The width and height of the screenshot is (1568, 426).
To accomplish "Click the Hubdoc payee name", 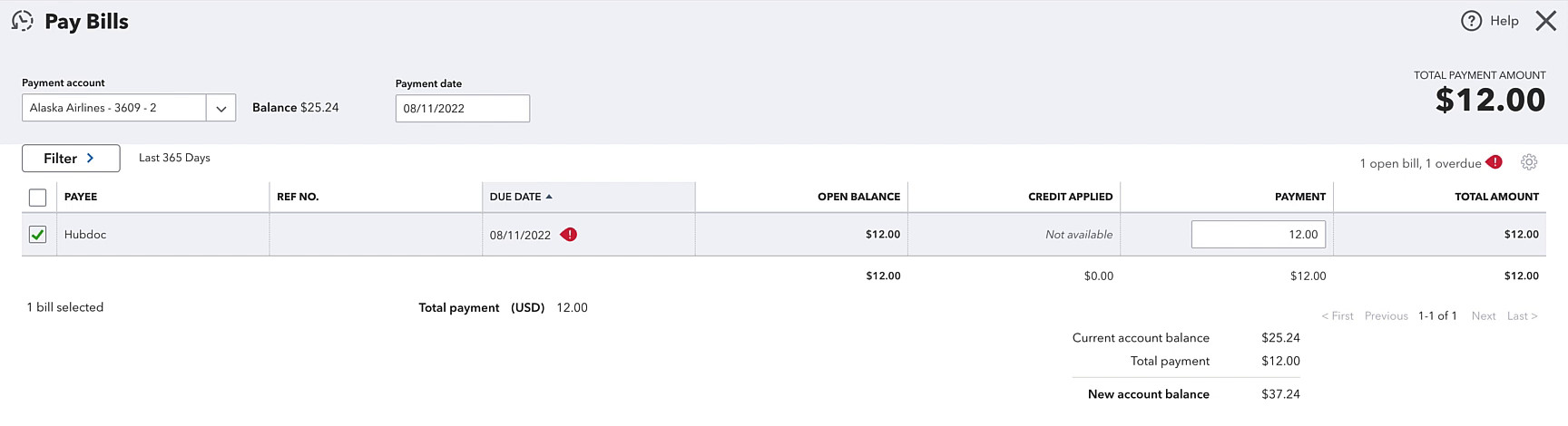I will [85, 234].
